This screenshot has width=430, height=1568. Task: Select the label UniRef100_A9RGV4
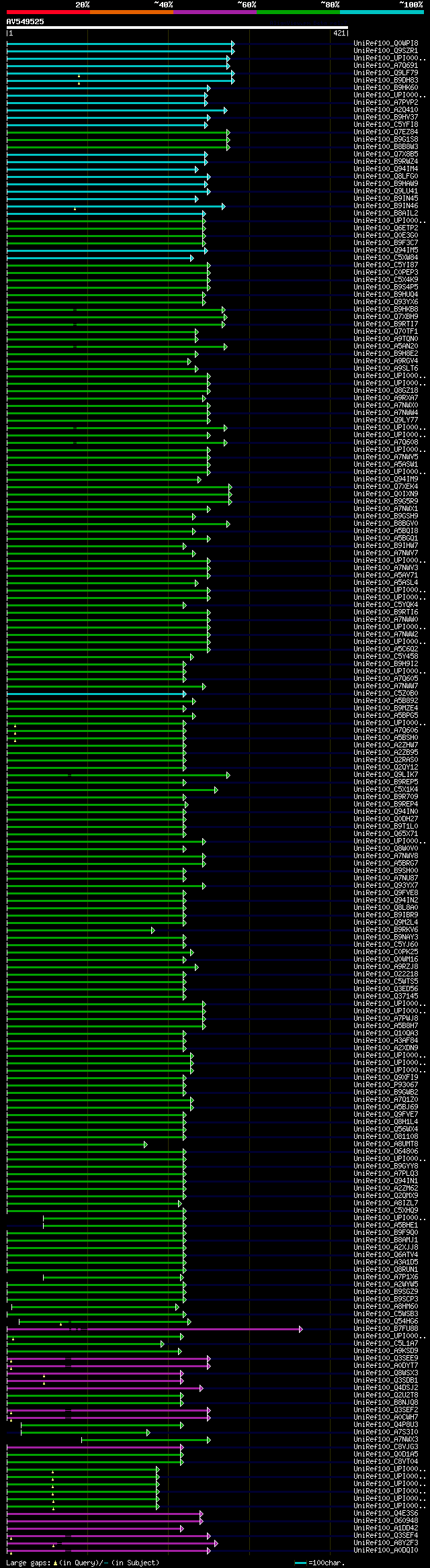(x=386, y=361)
